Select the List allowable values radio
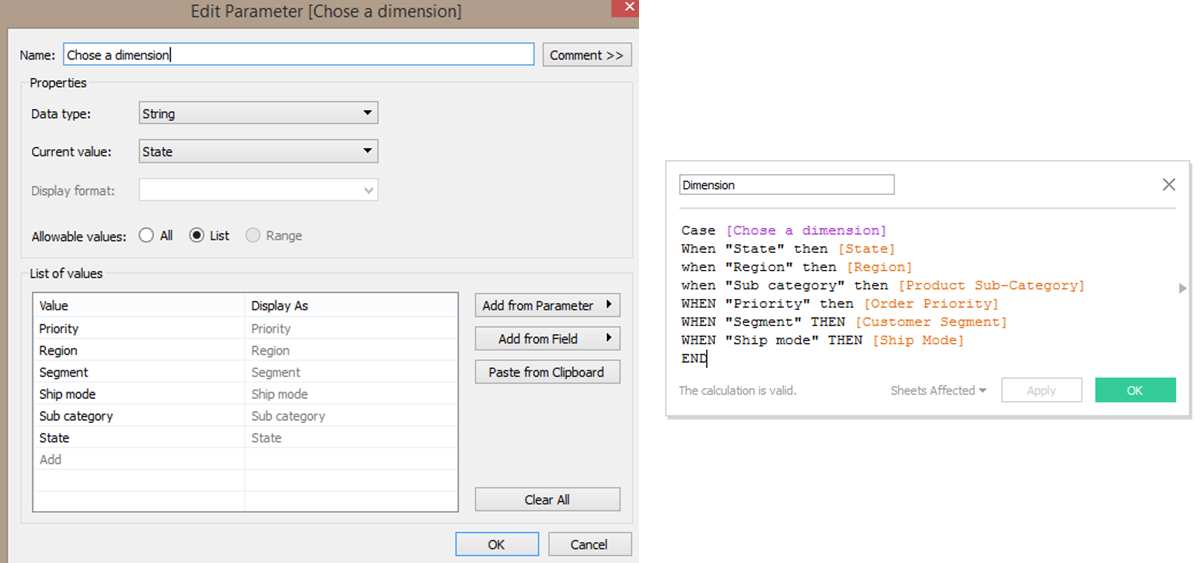1202x563 pixels. pyautogui.click(x=197, y=236)
